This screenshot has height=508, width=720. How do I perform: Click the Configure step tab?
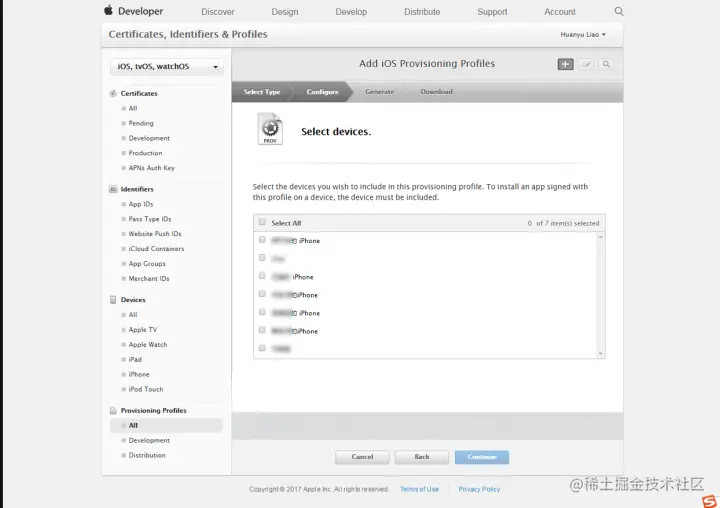point(322,92)
